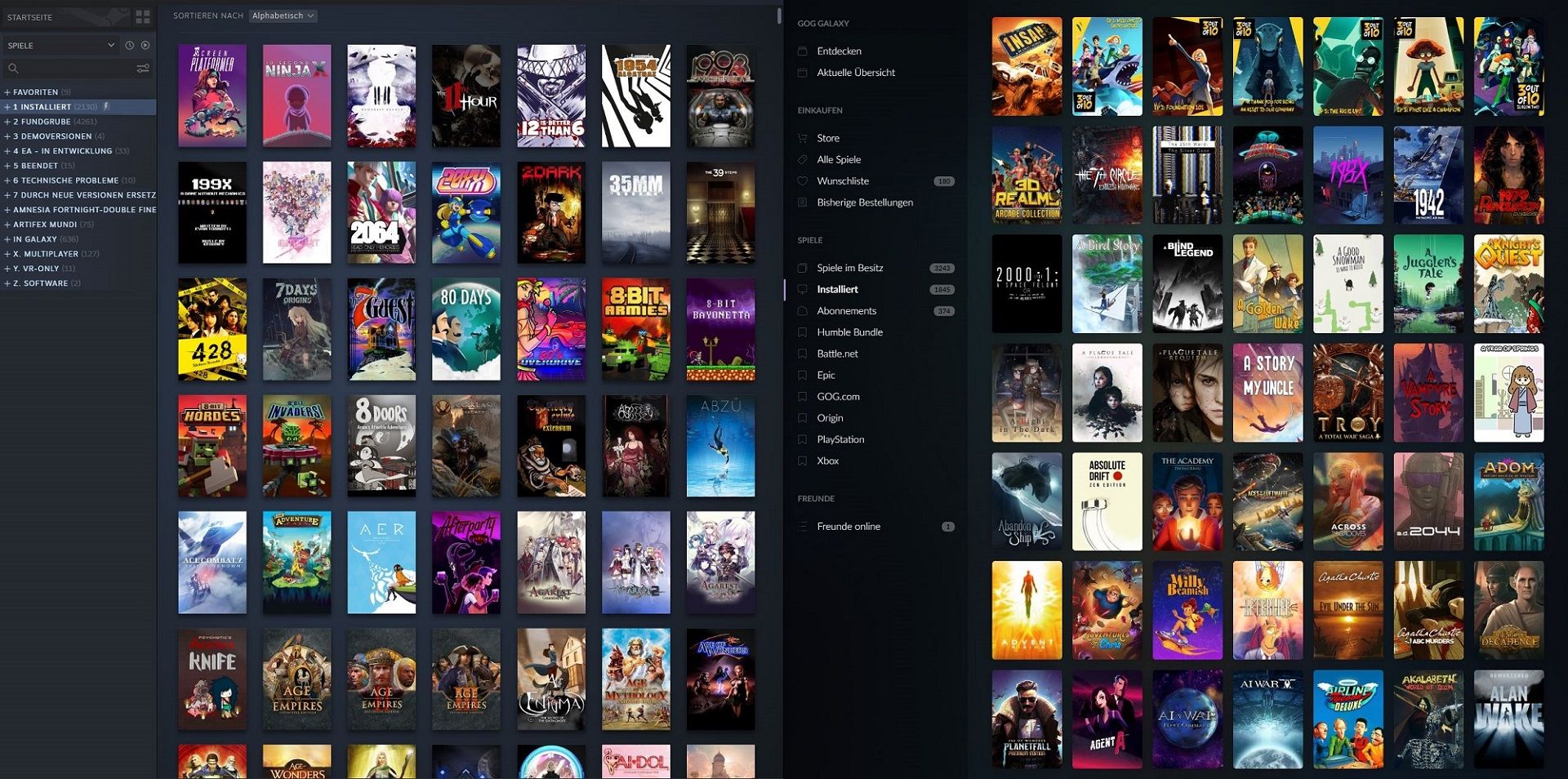Select 1 INSTALLIERT collection in Steam
This screenshot has width=1568, height=779.
(78, 107)
